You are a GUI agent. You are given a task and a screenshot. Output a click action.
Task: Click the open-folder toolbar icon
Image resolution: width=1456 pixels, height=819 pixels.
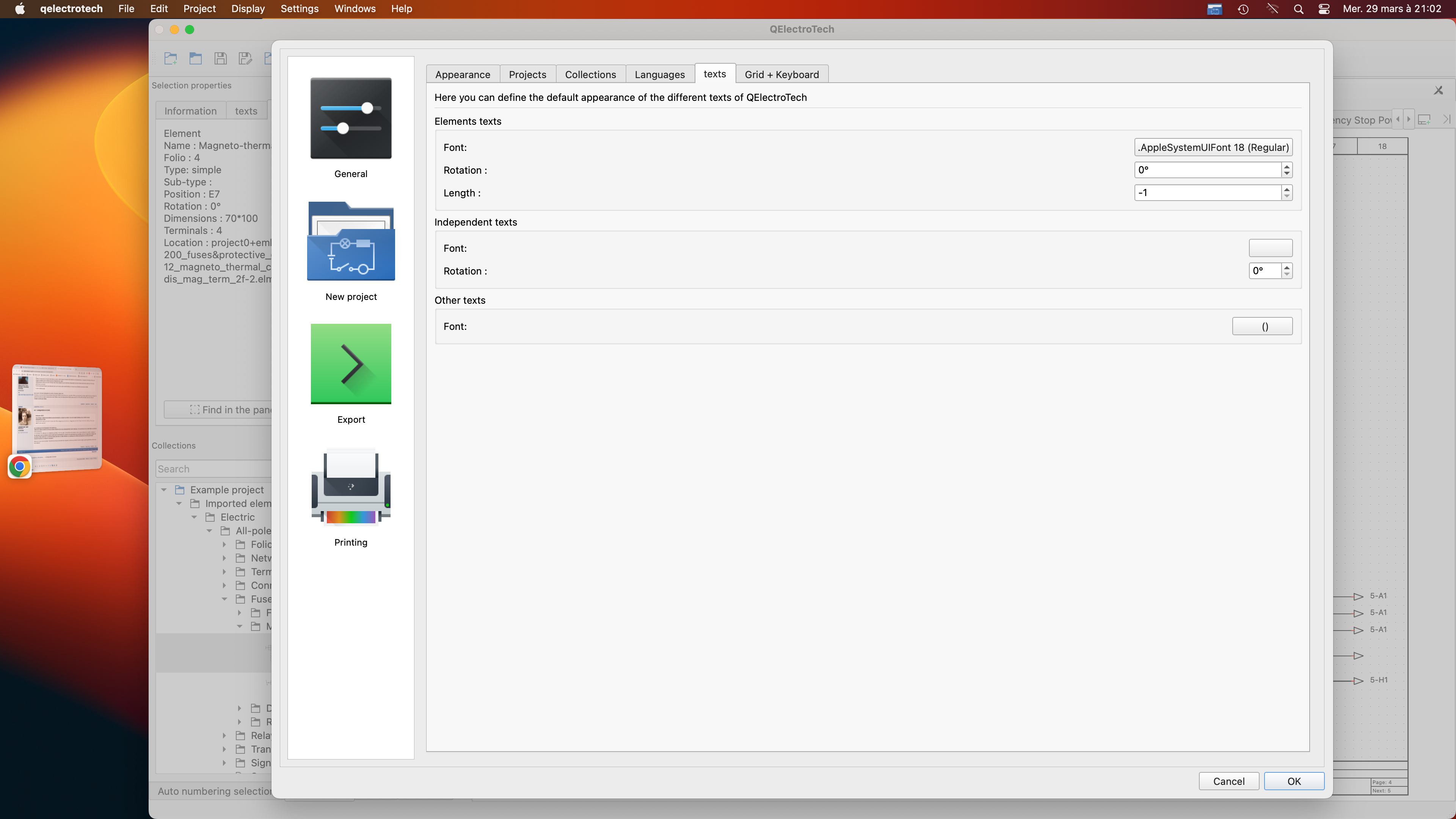click(x=196, y=58)
